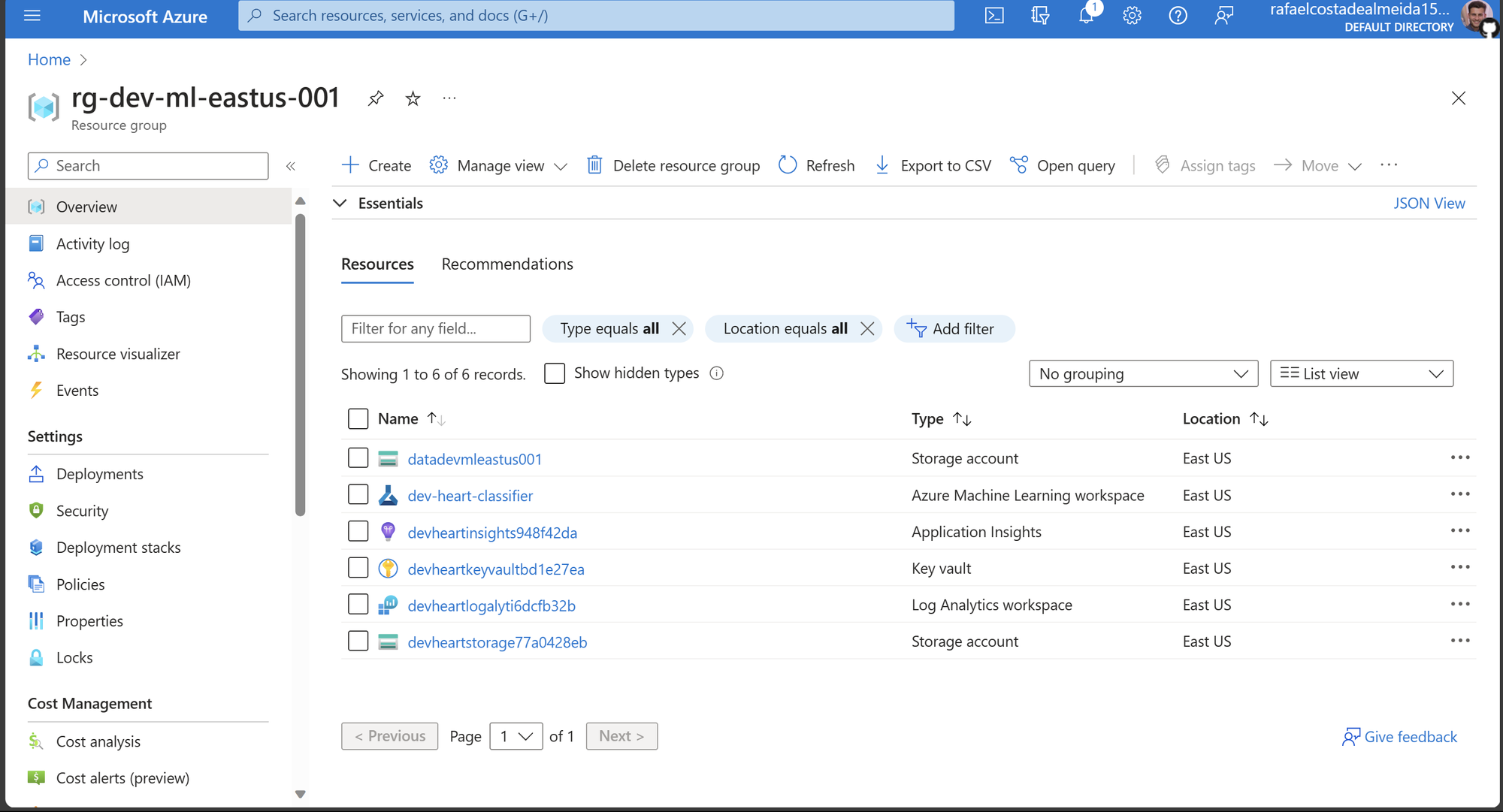Select the dev-heart-classifier row checkbox
This screenshot has height=812, width=1503.
(358, 495)
